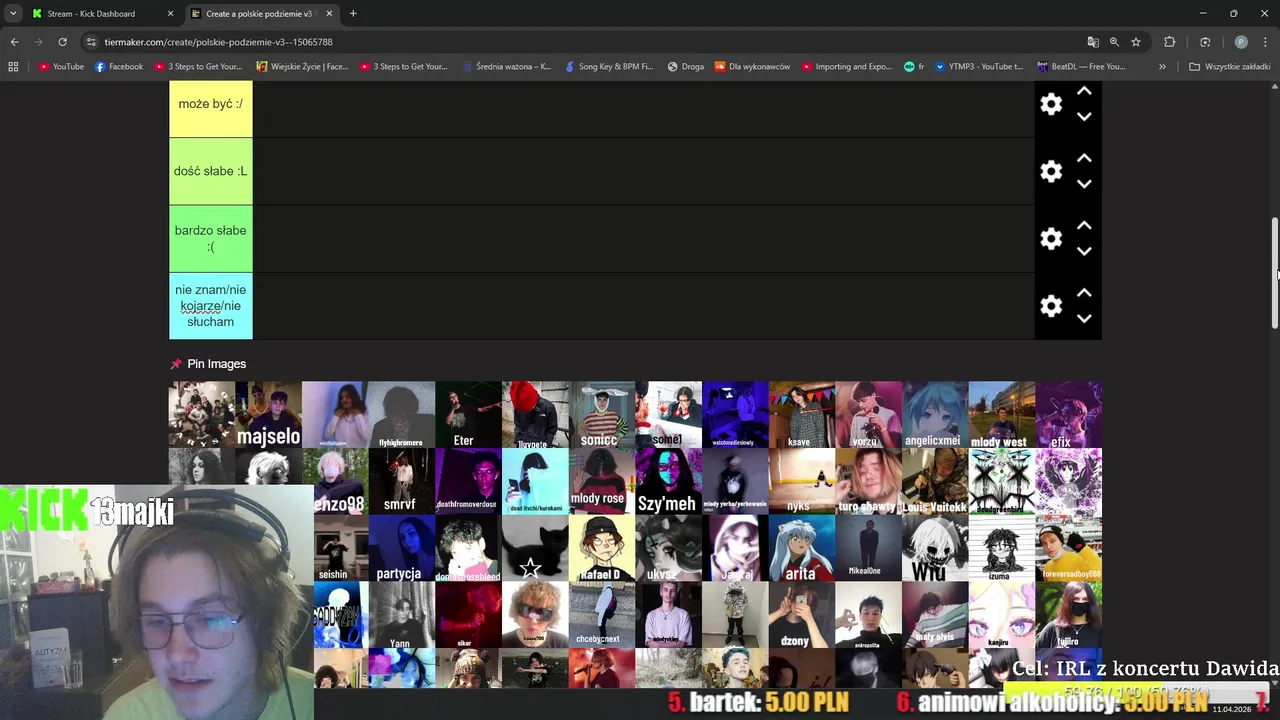This screenshot has width=1280, height=720.
Task: Open the 'Wszystkie zakładki' folder
Action: coord(1229,67)
